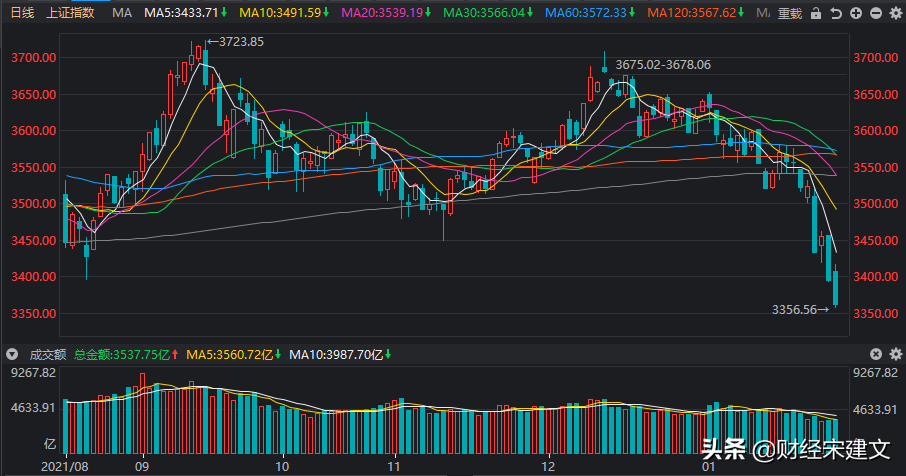
Task: Open the 成交额 indicator dropdown arrow
Action: (x=12, y=354)
